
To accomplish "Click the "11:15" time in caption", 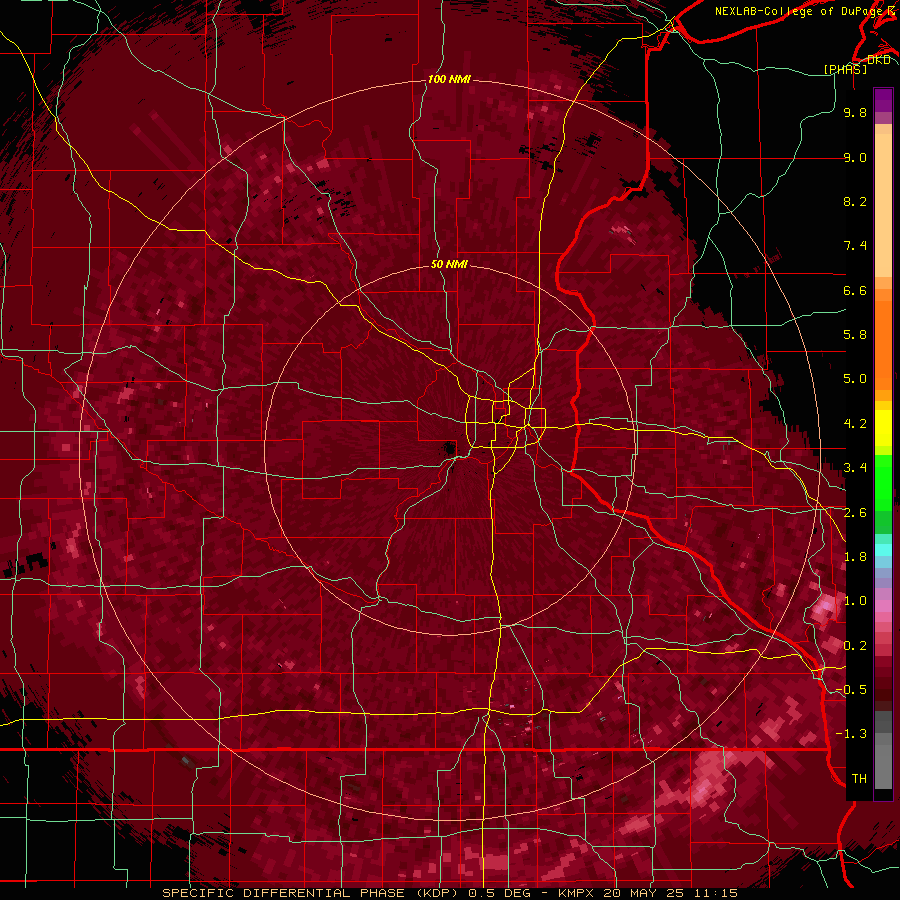I will coord(715,893).
